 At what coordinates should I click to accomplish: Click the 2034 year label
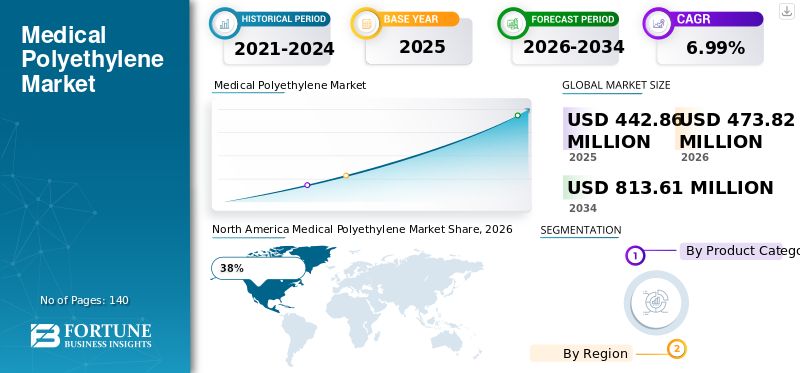[583, 208]
